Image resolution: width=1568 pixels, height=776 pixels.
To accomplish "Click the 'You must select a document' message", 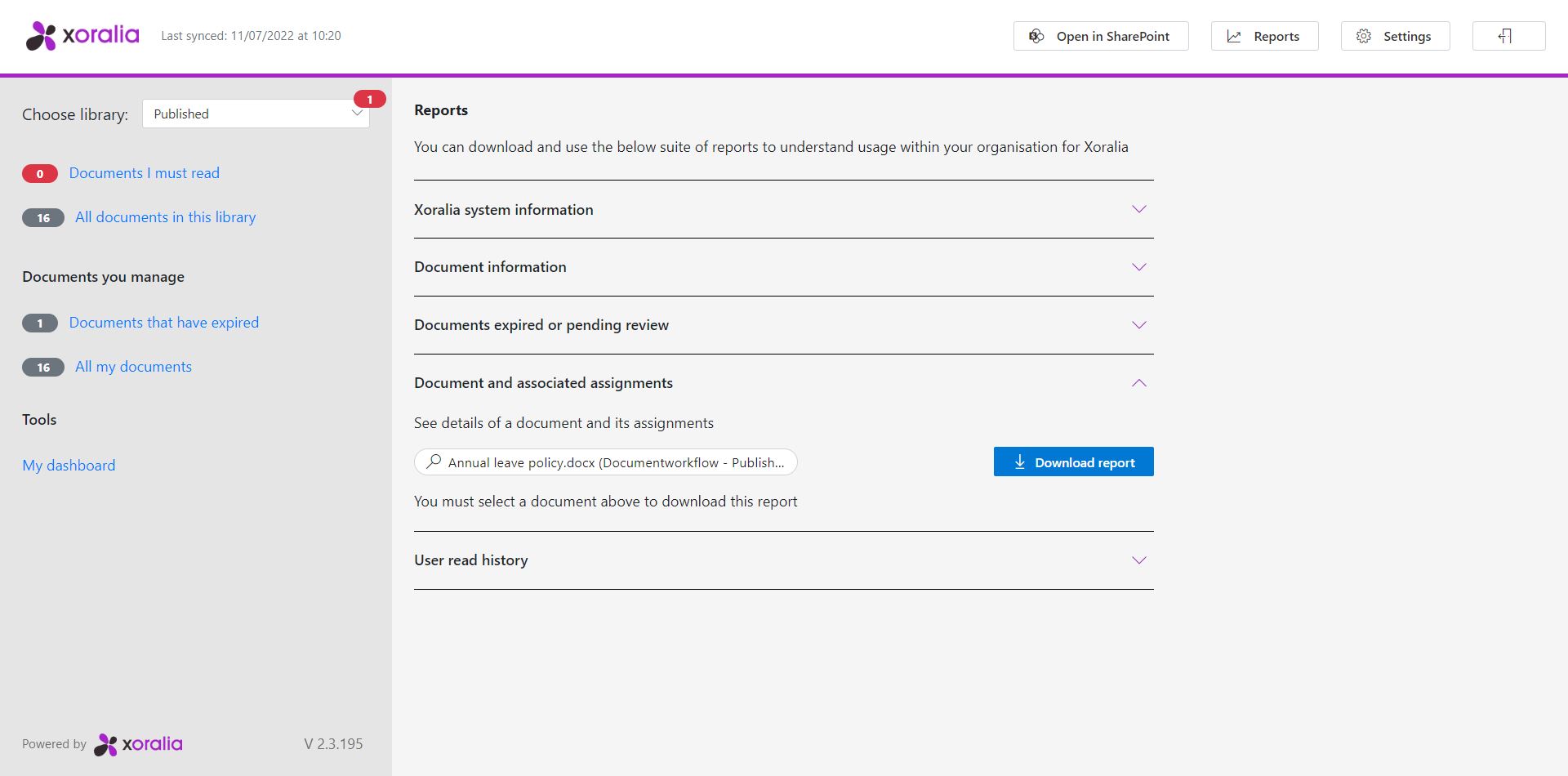I will pyautogui.click(x=605, y=502).
